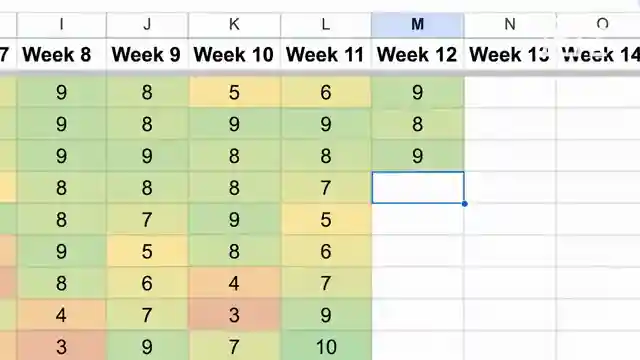Click the Week 10 header cell

coord(234,55)
